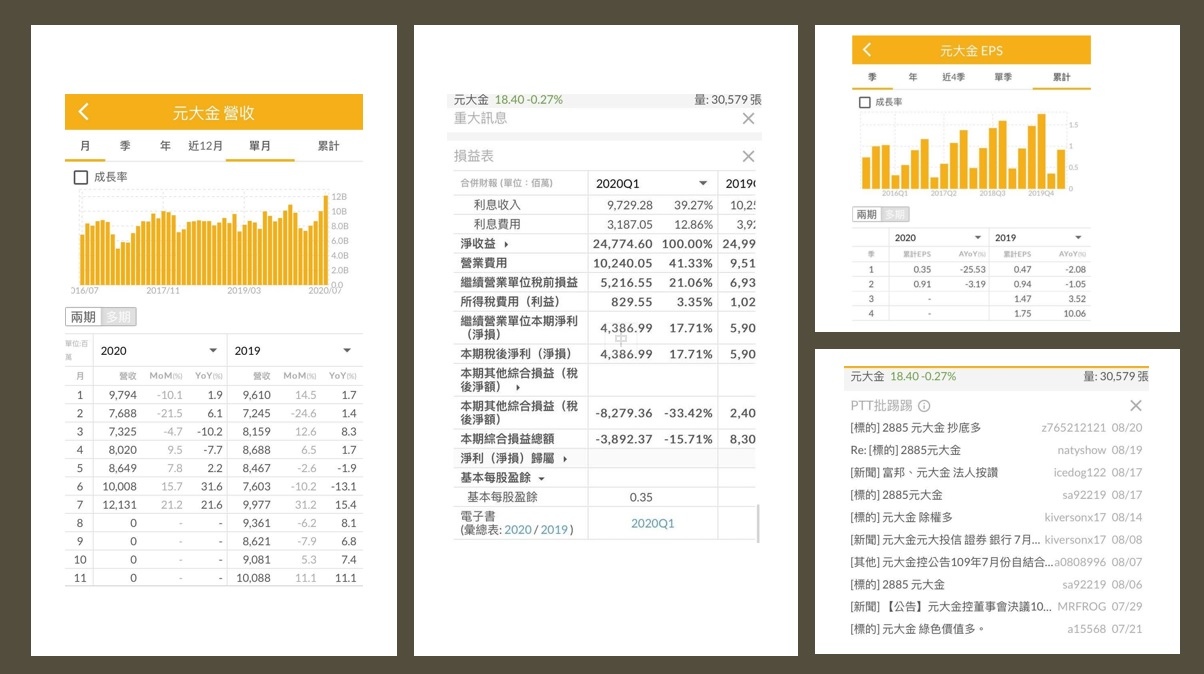This screenshot has width=1204, height=674.
Task: Click 基本每股盈餘 value 0.35 in 損益表
Action: point(641,497)
